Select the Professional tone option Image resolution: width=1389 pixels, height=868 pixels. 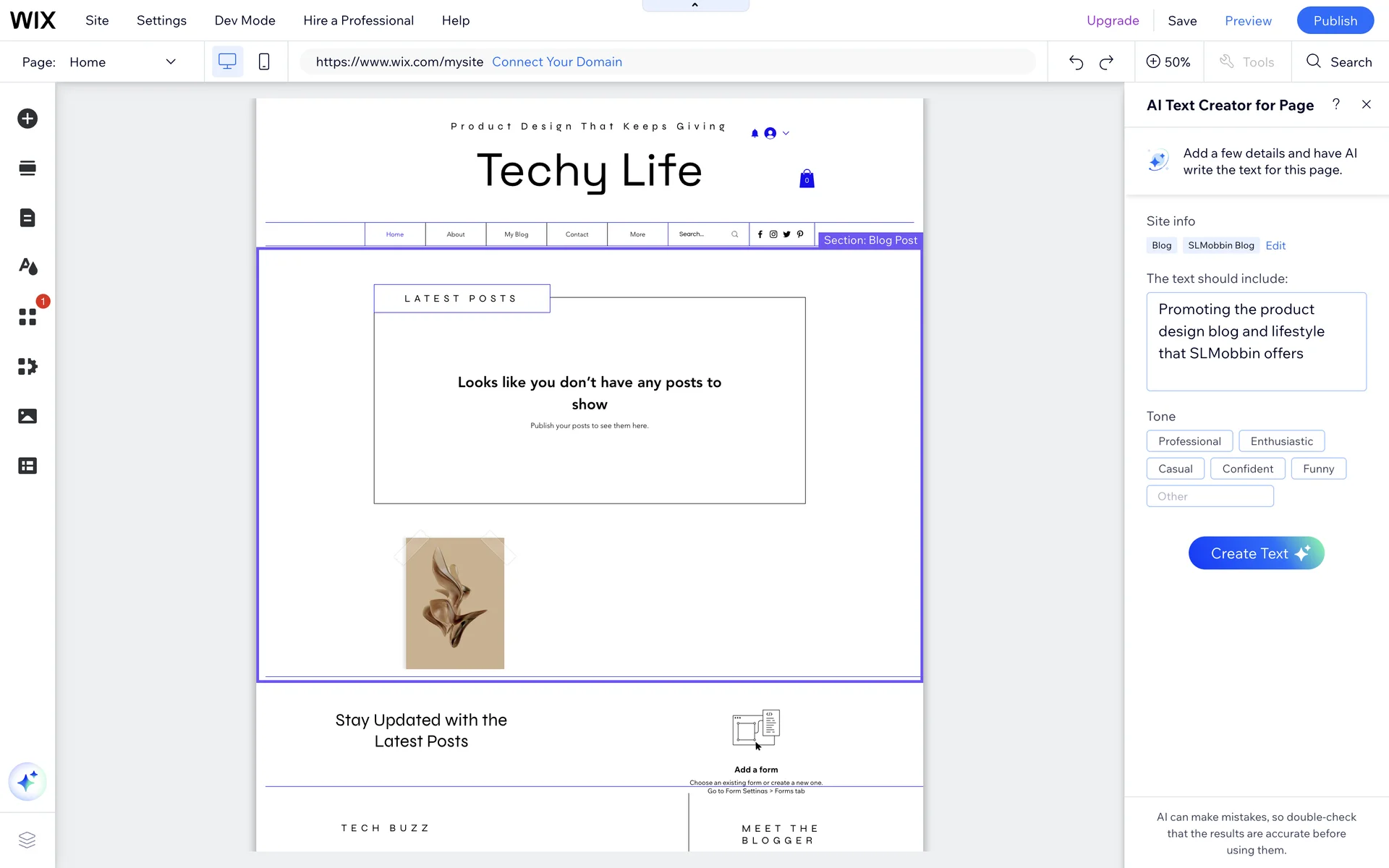point(1189,441)
